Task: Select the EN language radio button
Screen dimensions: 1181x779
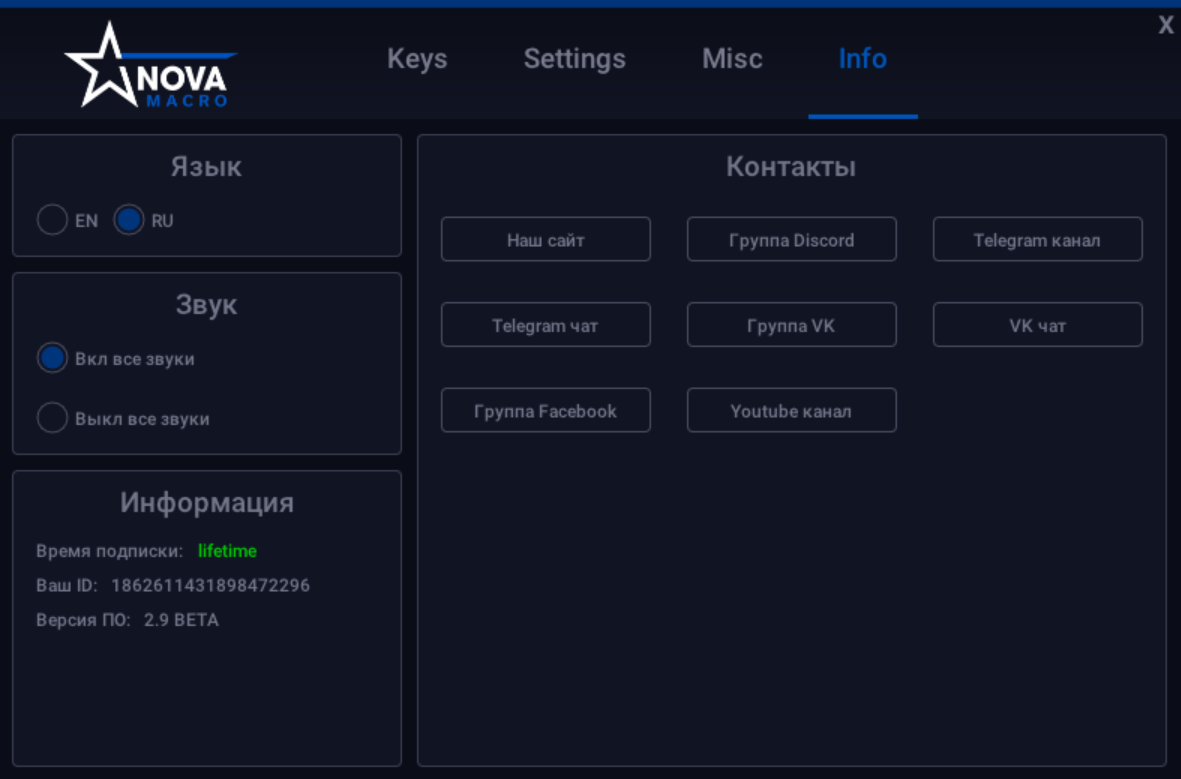Action: (x=52, y=220)
